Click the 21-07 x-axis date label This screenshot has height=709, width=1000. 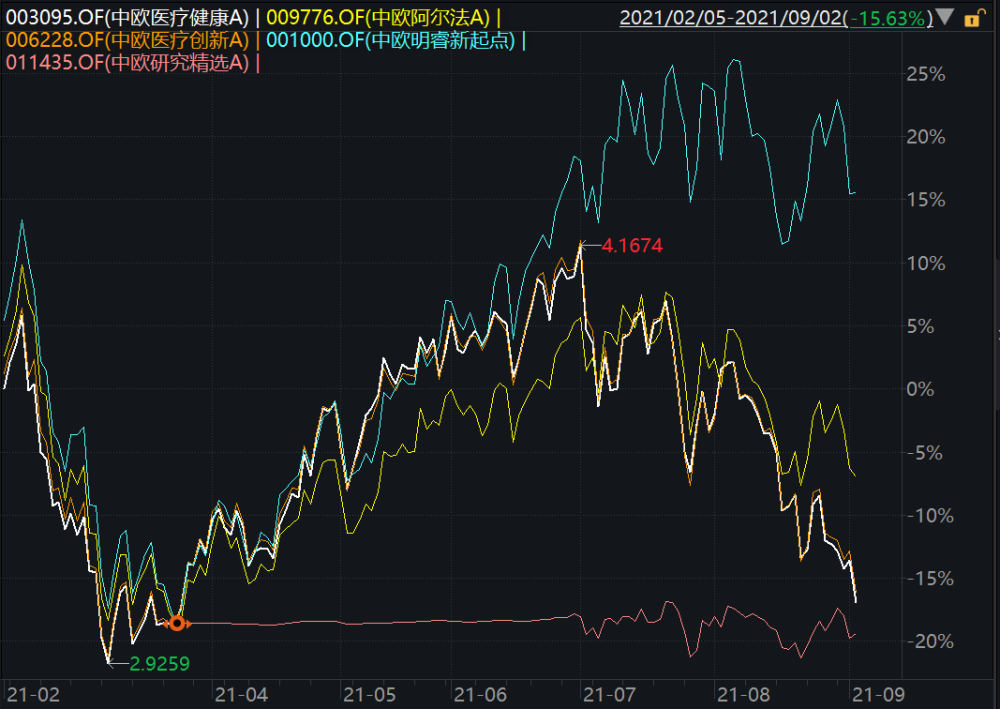pyautogui.click(x=609, y=694)
